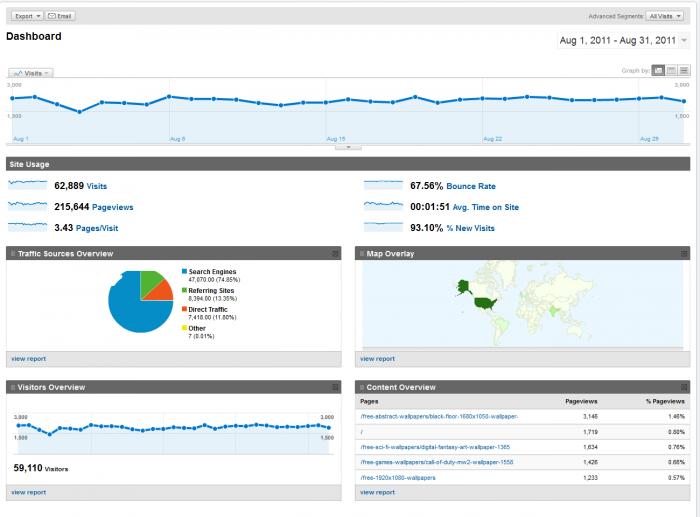Click the Pages column header

pyautogui.click(x=369, y=401)
